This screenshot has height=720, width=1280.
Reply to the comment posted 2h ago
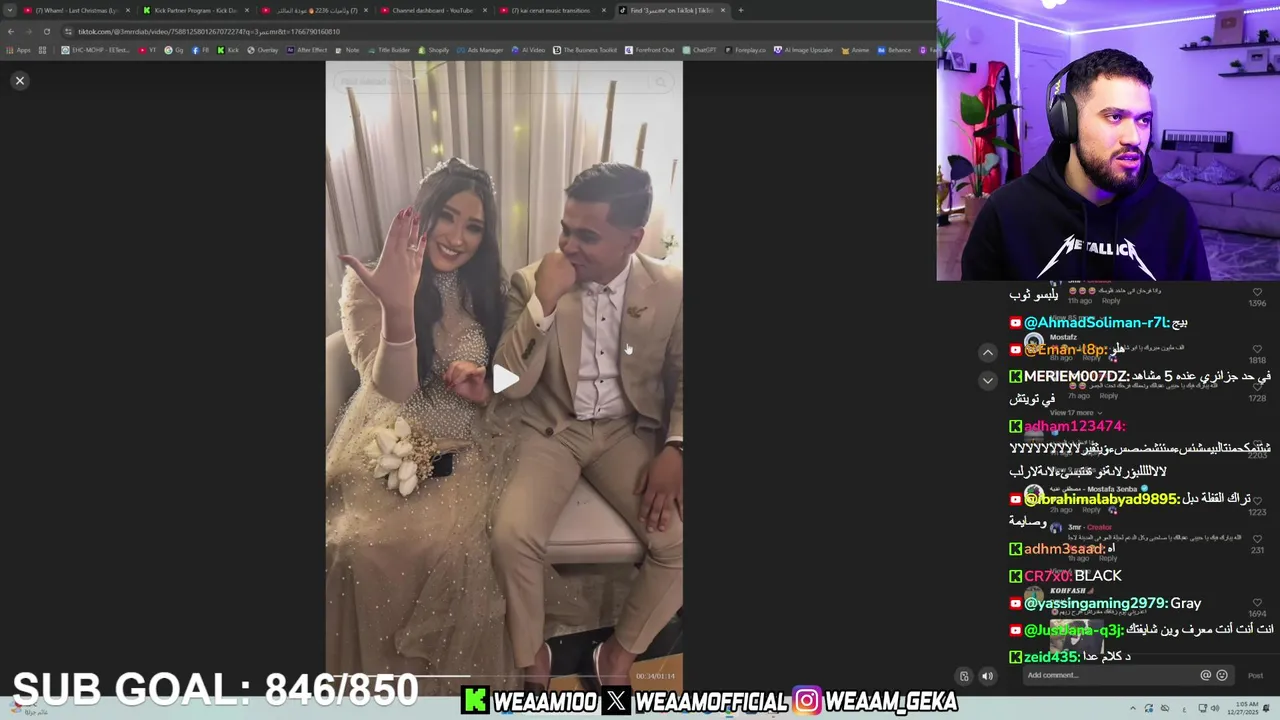point(1091,510)
